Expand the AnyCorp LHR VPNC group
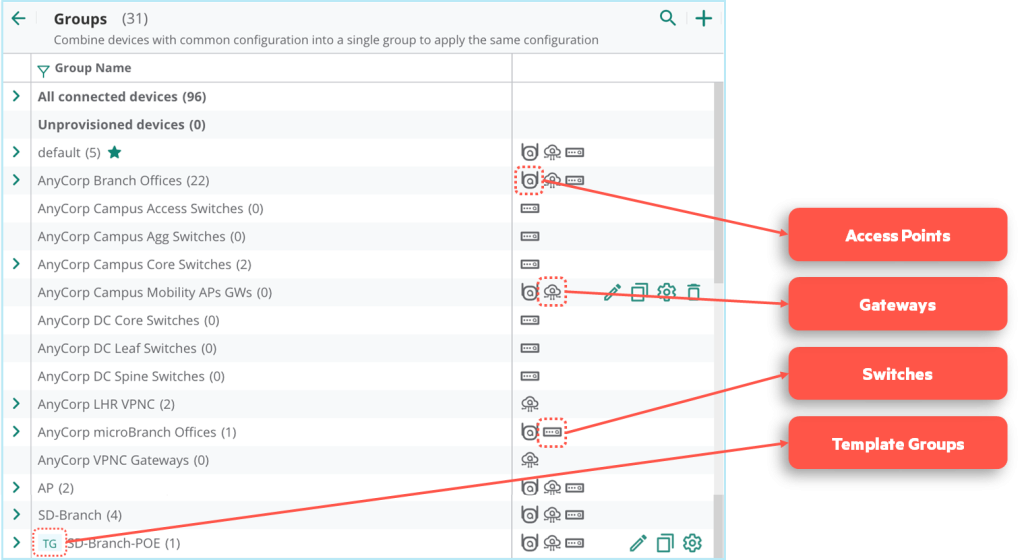 16,404
